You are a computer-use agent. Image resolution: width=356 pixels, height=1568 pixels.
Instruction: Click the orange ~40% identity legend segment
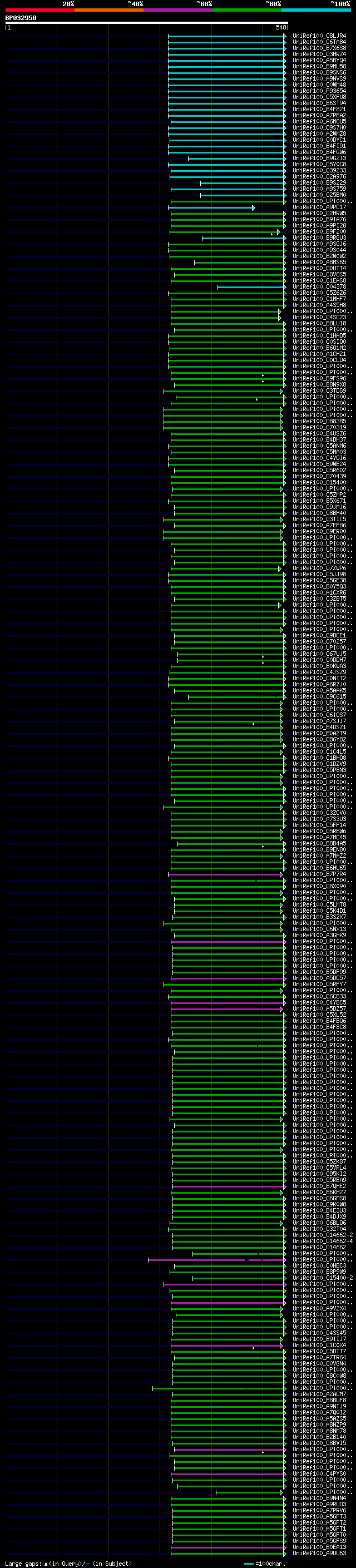tap(109, 10)
